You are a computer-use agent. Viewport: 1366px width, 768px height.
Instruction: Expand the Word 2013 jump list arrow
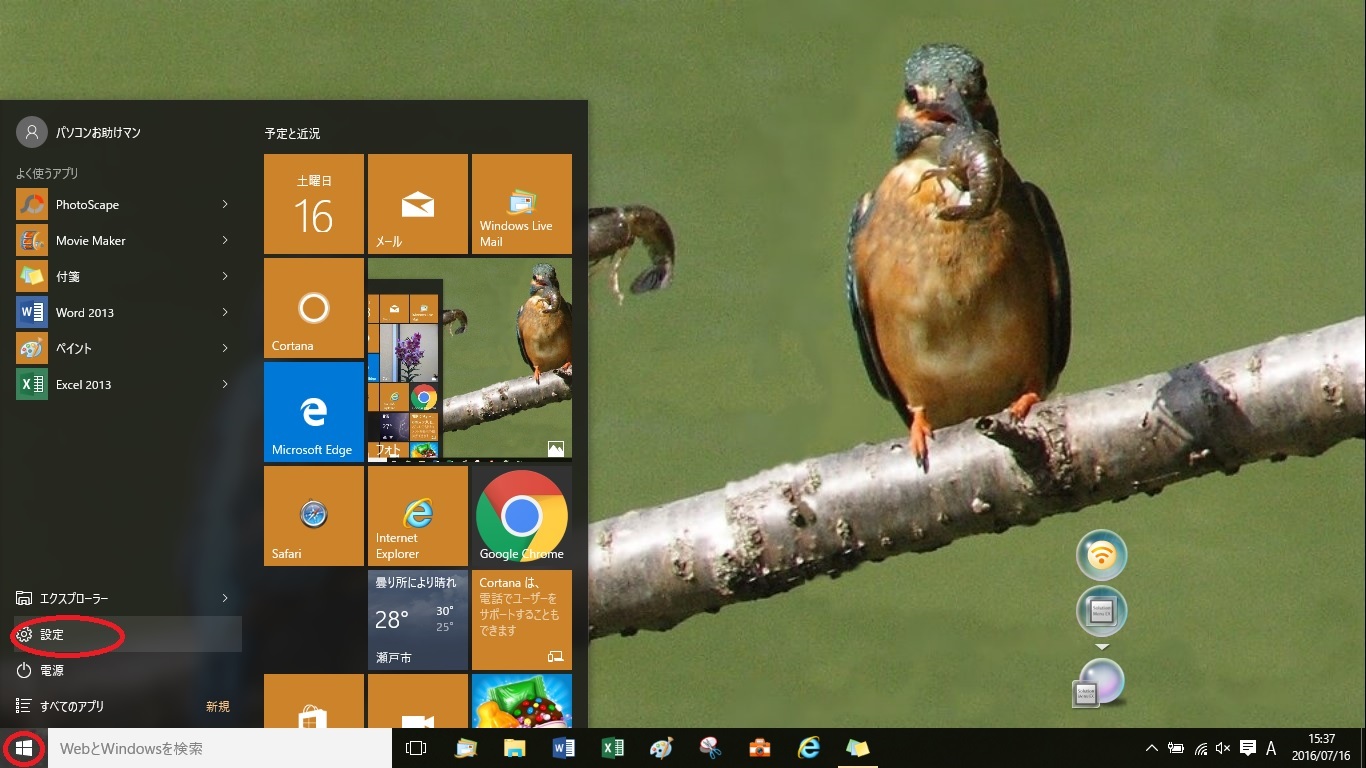click(225, 312)
